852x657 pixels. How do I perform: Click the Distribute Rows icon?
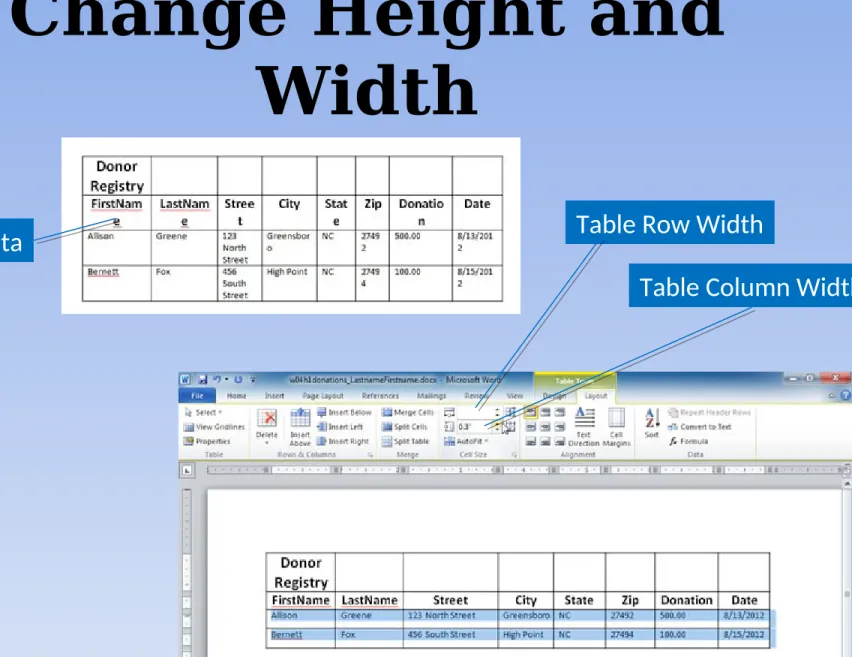511,412
